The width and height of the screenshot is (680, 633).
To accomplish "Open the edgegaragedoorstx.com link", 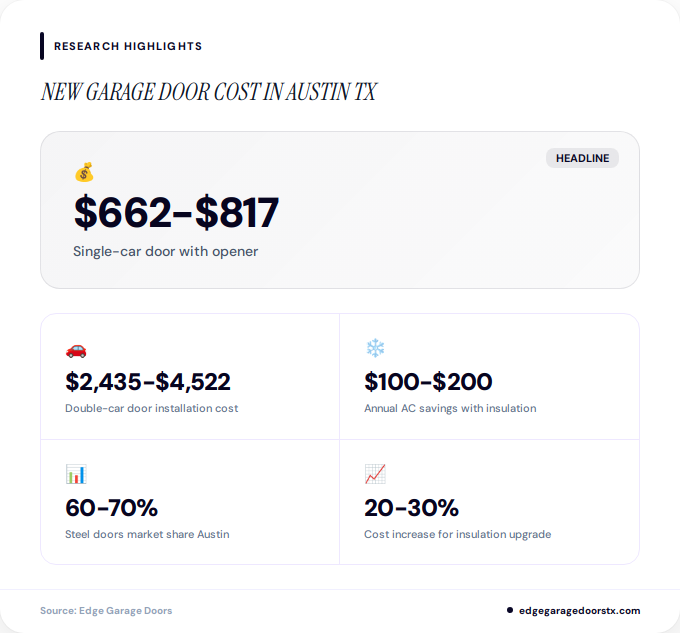I will (x=580, y=610).
